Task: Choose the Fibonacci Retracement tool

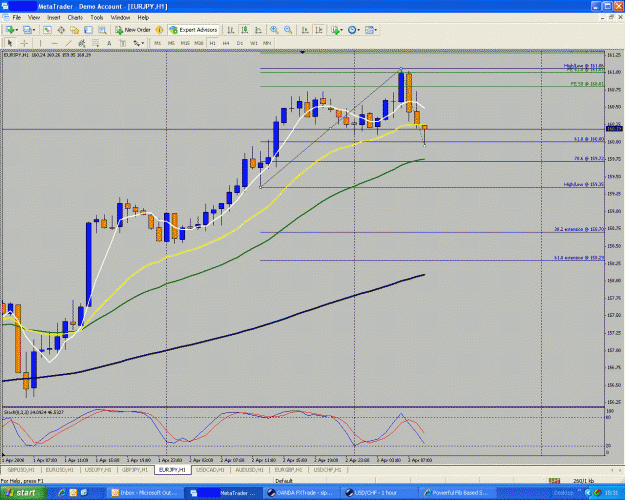Action: pyautogui.click(x=96, y=43)
